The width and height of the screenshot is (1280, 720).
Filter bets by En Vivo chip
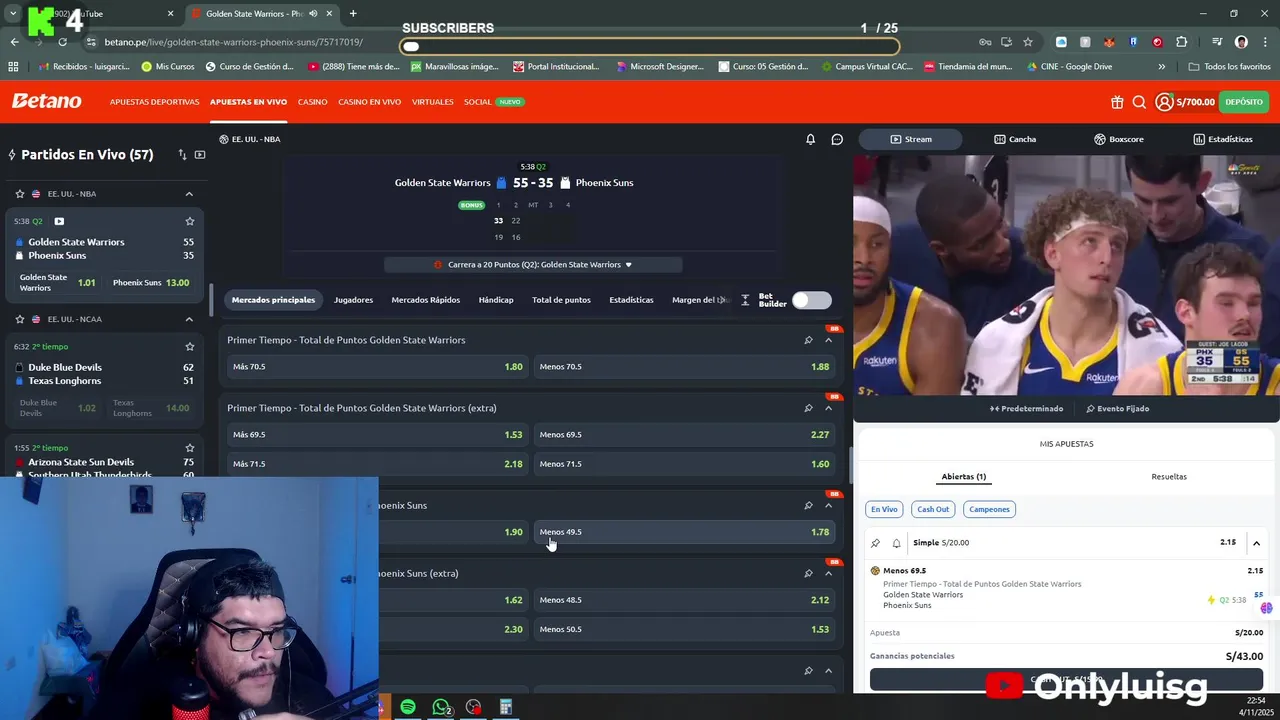tap(884, 509)
